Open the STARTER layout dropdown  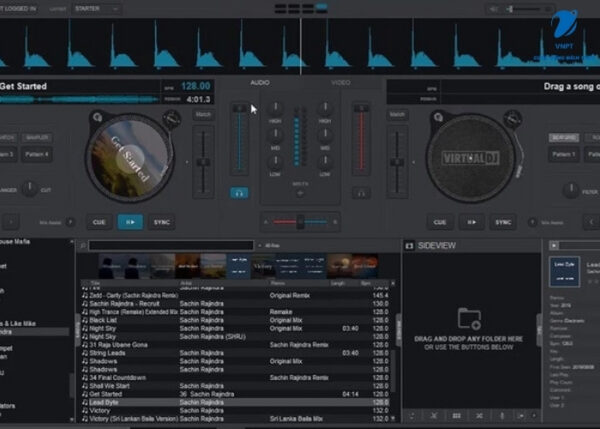[96, 8]
